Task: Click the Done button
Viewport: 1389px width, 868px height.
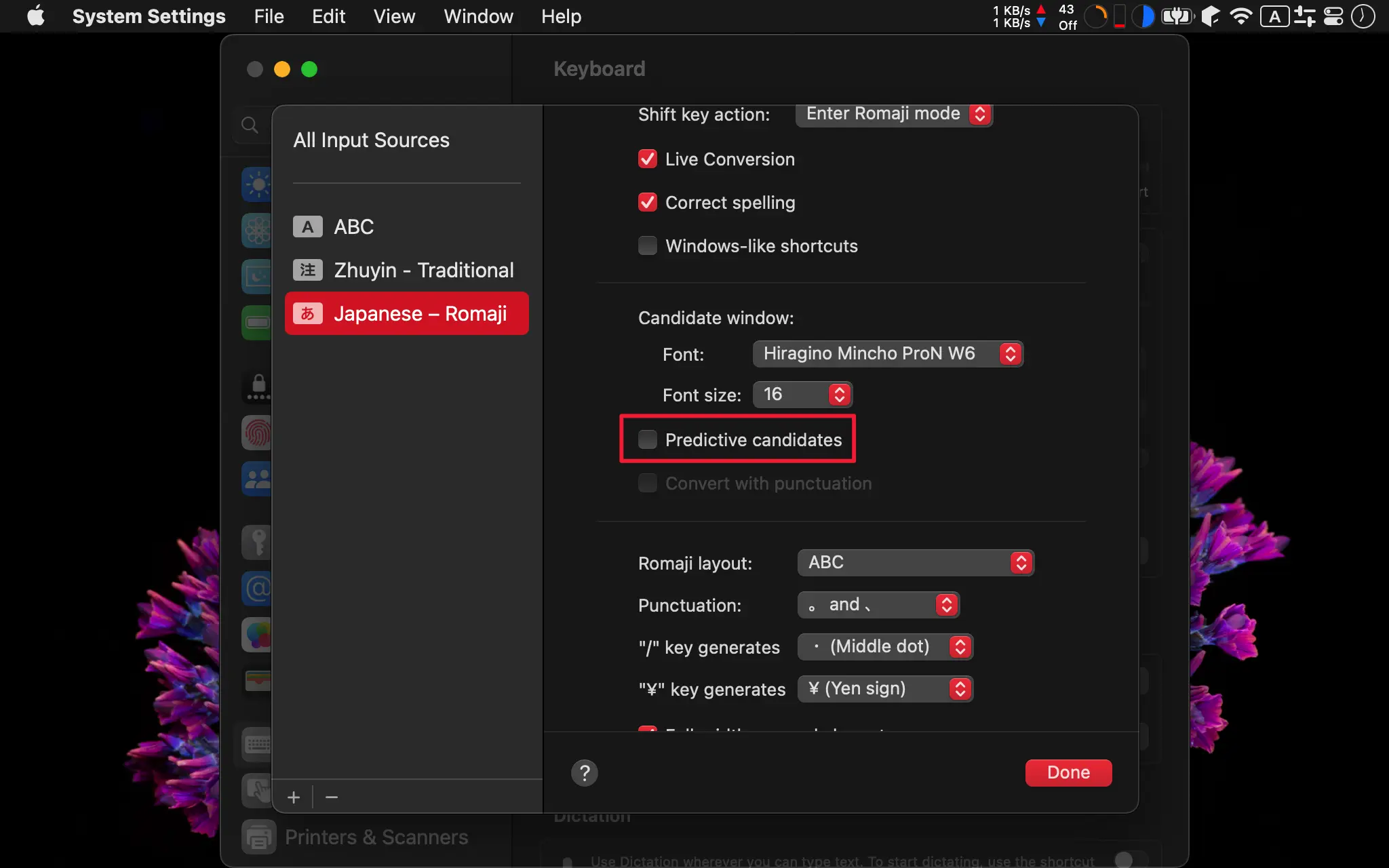Action: click(1068, 772)
